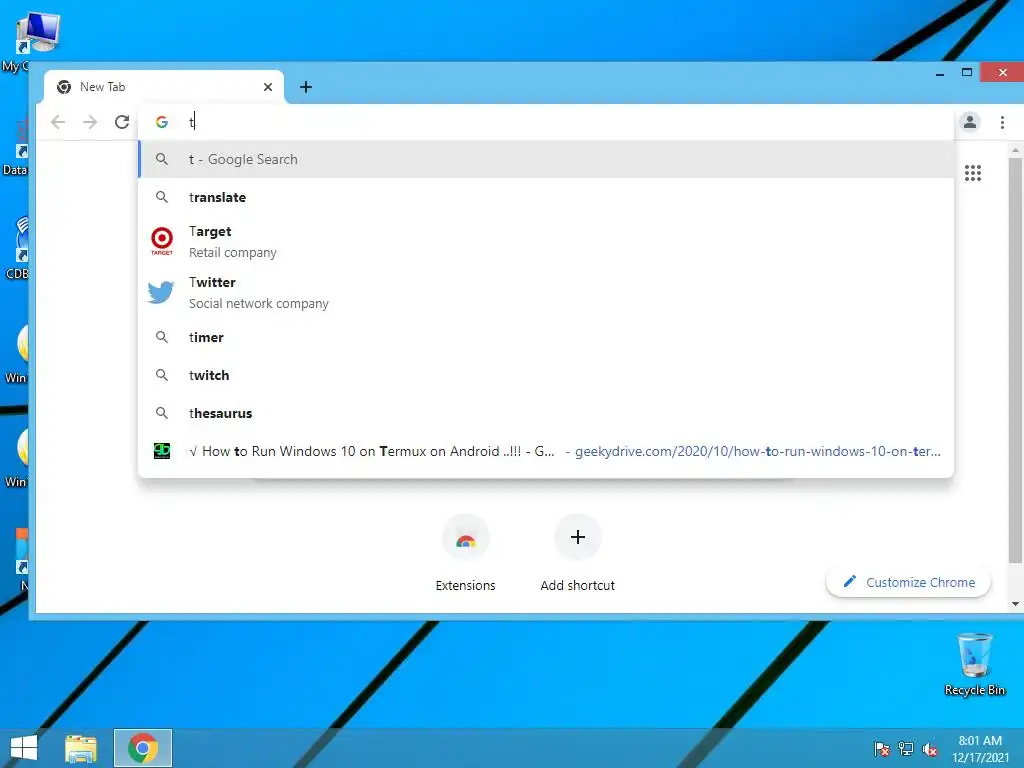Screen dimensions: 1024x768
Task: Open the Chrome three-dot menu
Action: (x=1002, y=122)
